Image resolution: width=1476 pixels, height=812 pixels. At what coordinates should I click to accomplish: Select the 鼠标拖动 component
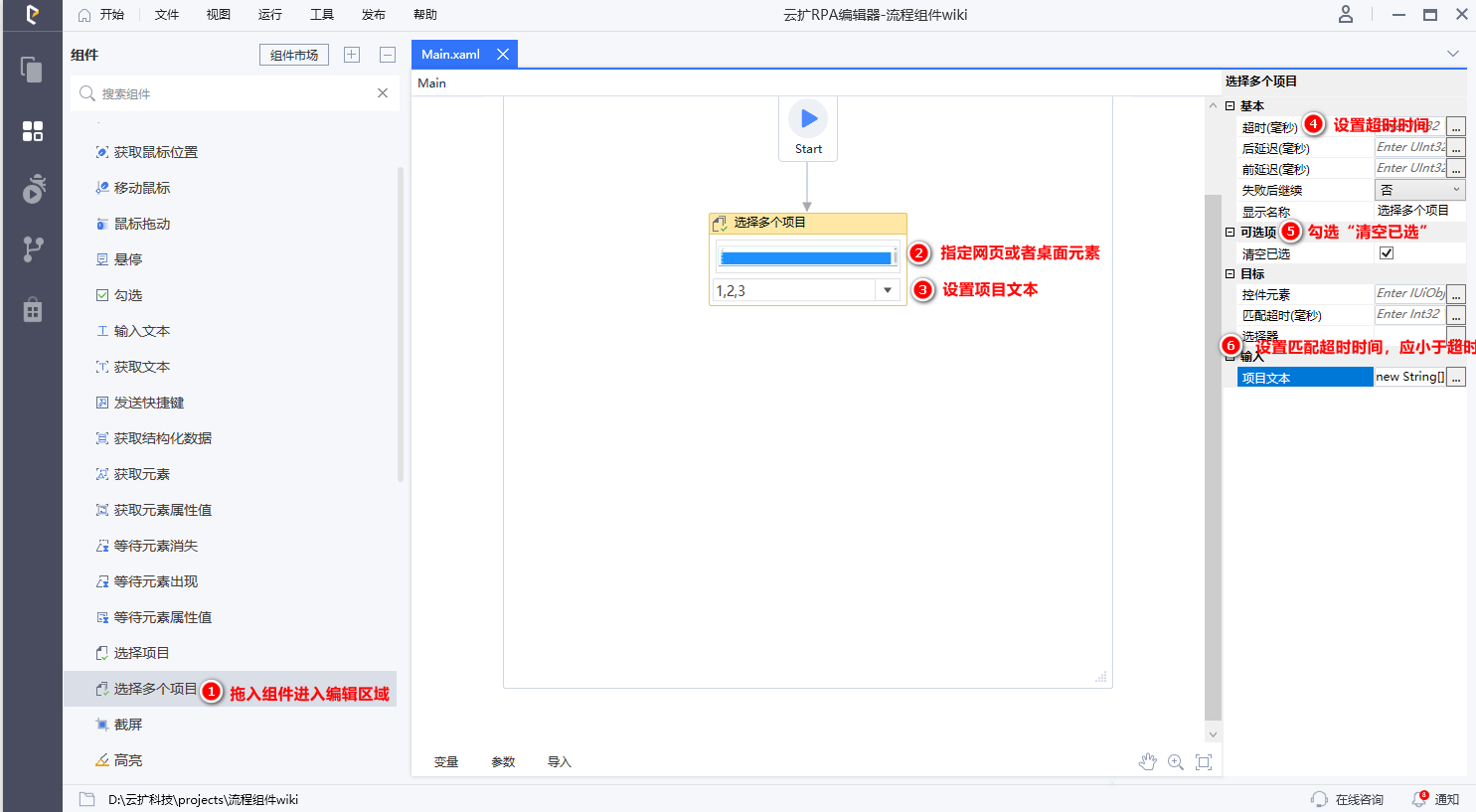(141, 224)
